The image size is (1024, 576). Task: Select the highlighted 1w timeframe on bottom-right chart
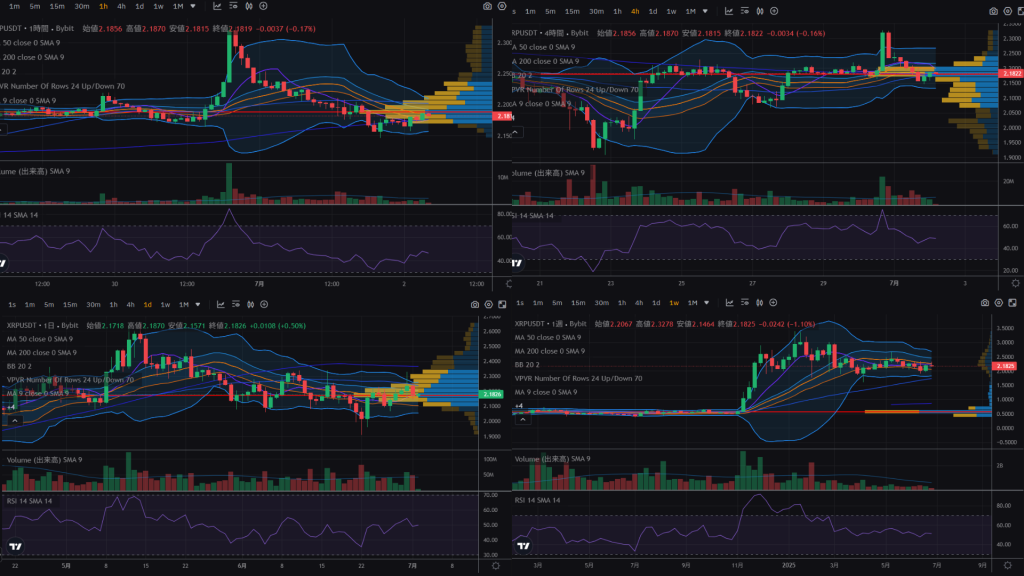coord(674,303)
